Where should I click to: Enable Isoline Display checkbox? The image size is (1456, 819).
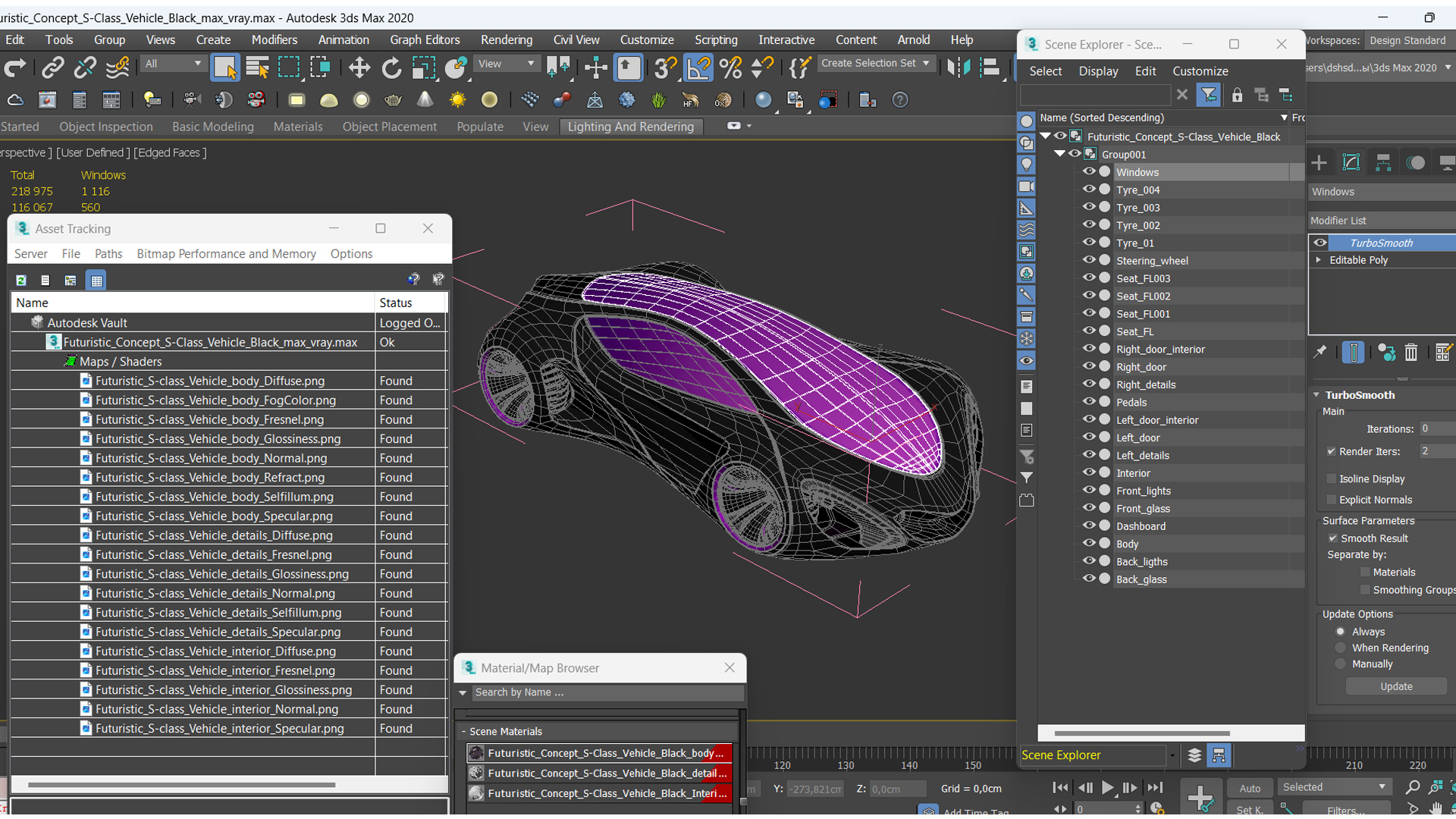pyautogui.click(x=1331, y=479)
